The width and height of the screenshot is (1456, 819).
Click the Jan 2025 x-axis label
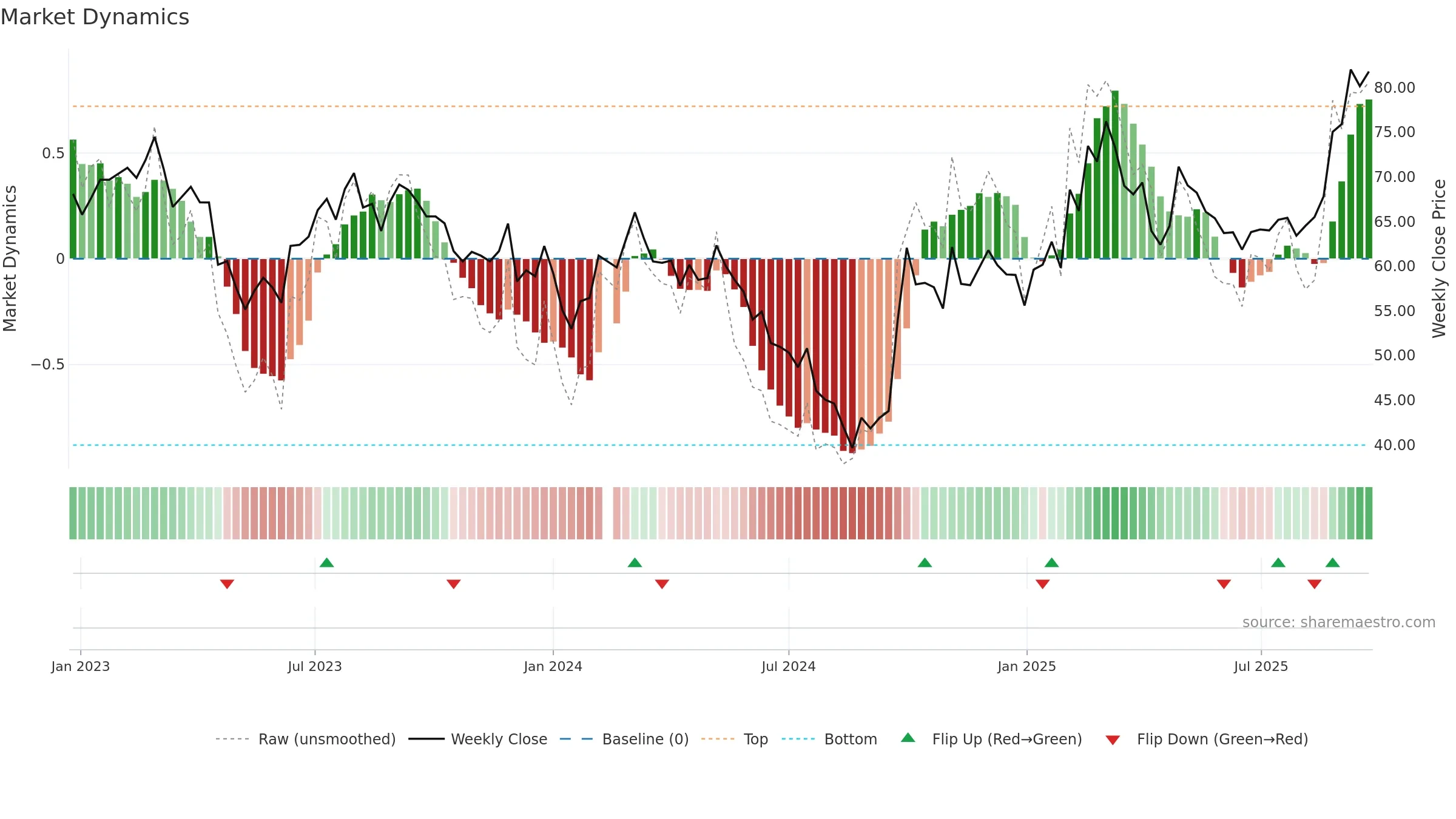(1027, 666)
